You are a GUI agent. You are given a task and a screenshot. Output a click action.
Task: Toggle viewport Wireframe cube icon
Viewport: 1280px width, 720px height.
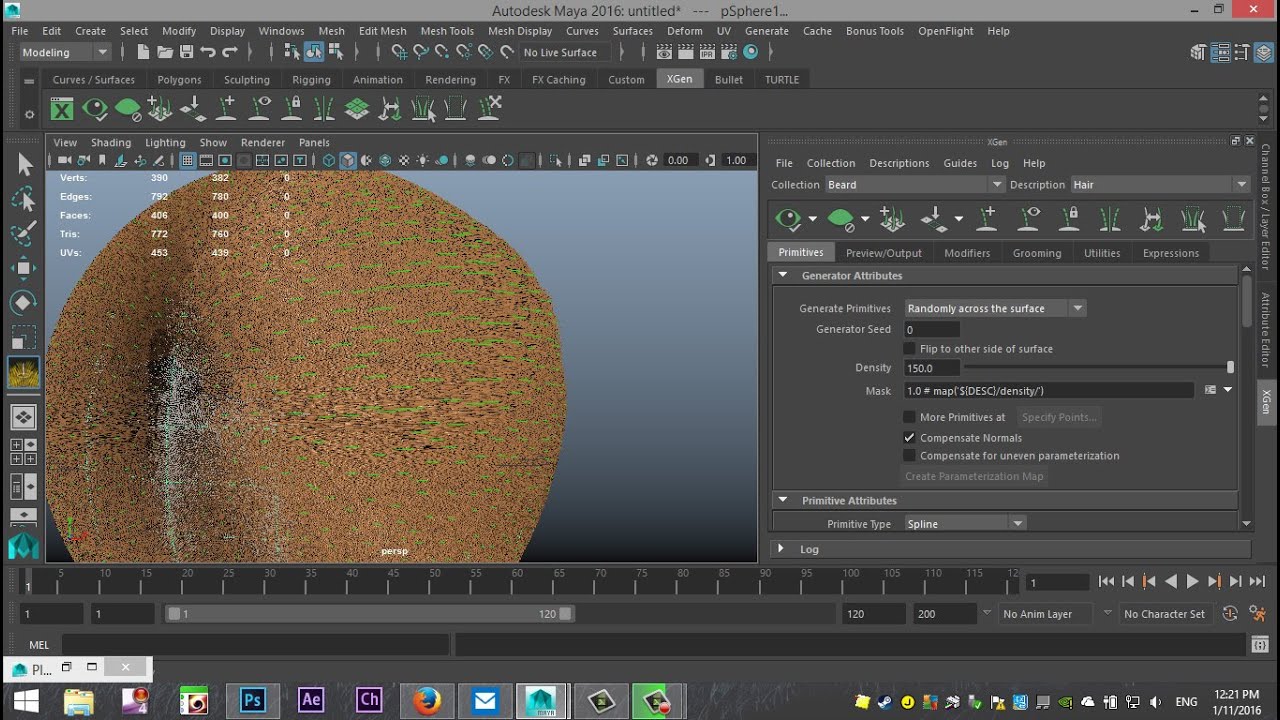click(328, 160)
